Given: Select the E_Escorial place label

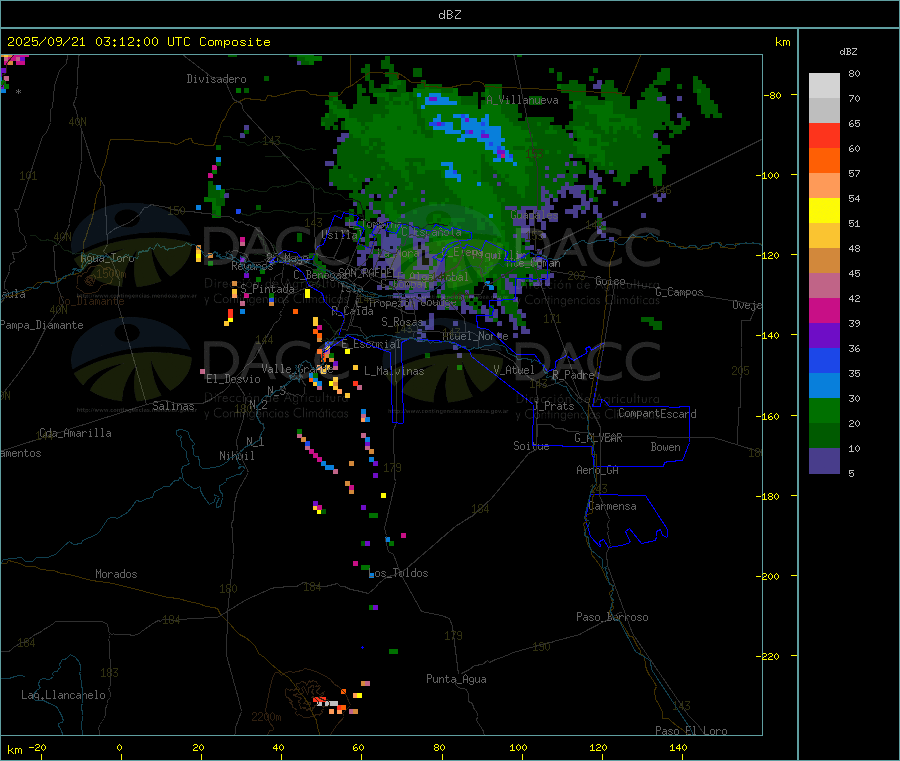Looking at the screenshot, I should click(x=371, y=344).
